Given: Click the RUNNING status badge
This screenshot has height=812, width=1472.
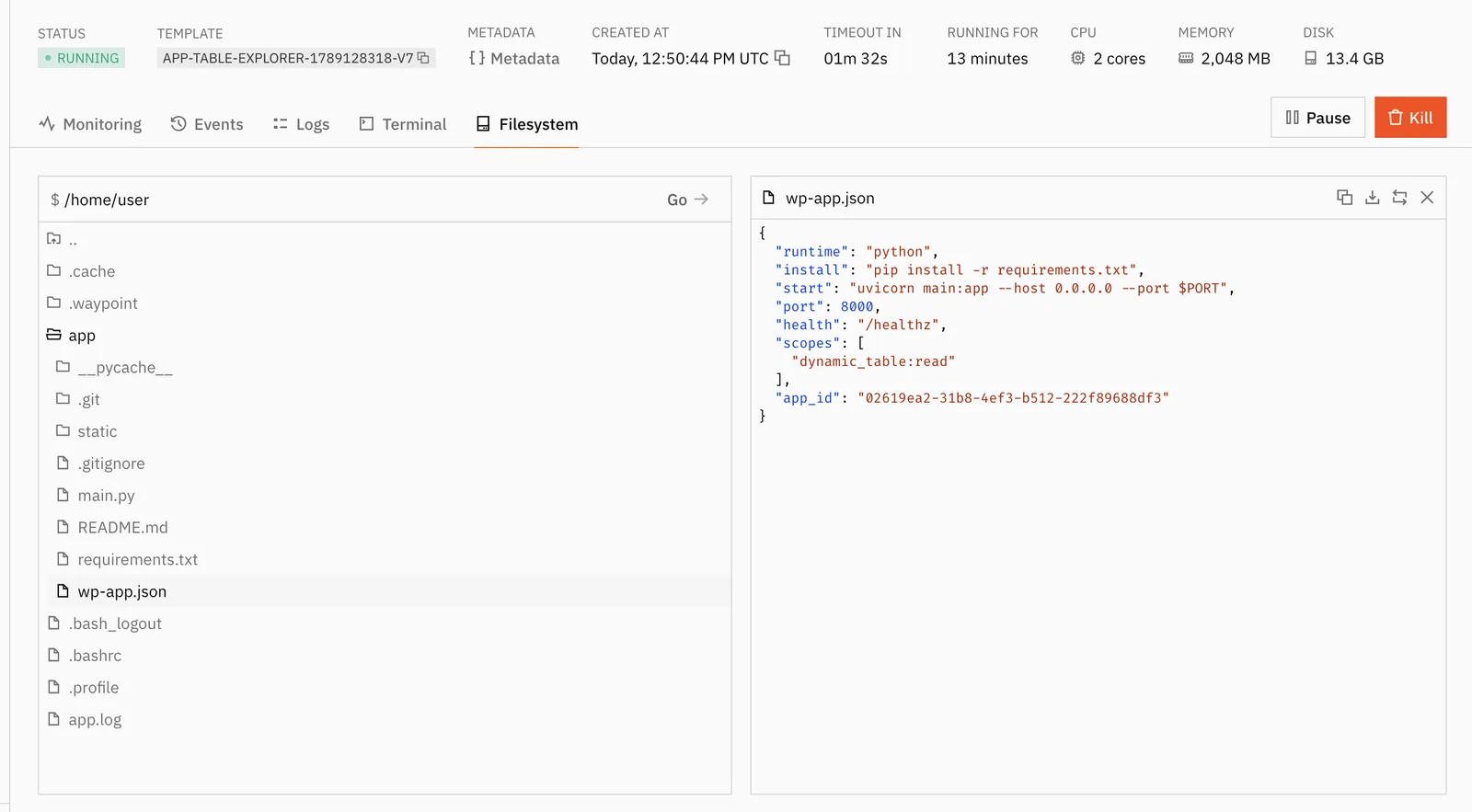Looking at the screenshot, I should [82, 58].
